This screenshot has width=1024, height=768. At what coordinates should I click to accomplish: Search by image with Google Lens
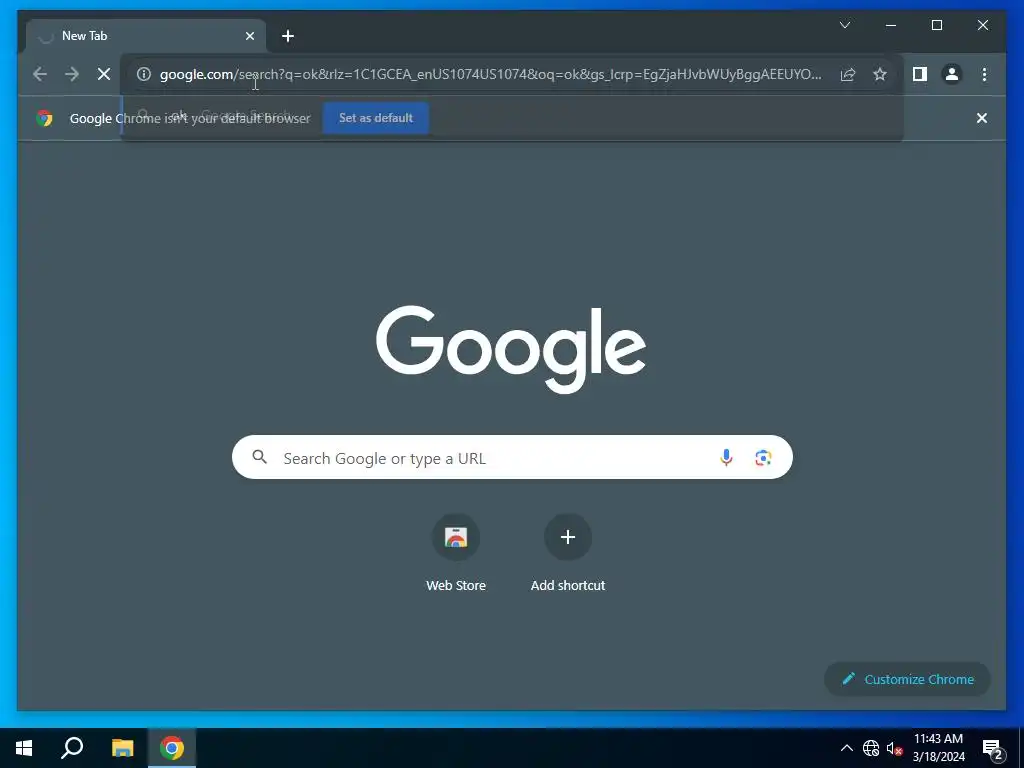click(763, 458)
